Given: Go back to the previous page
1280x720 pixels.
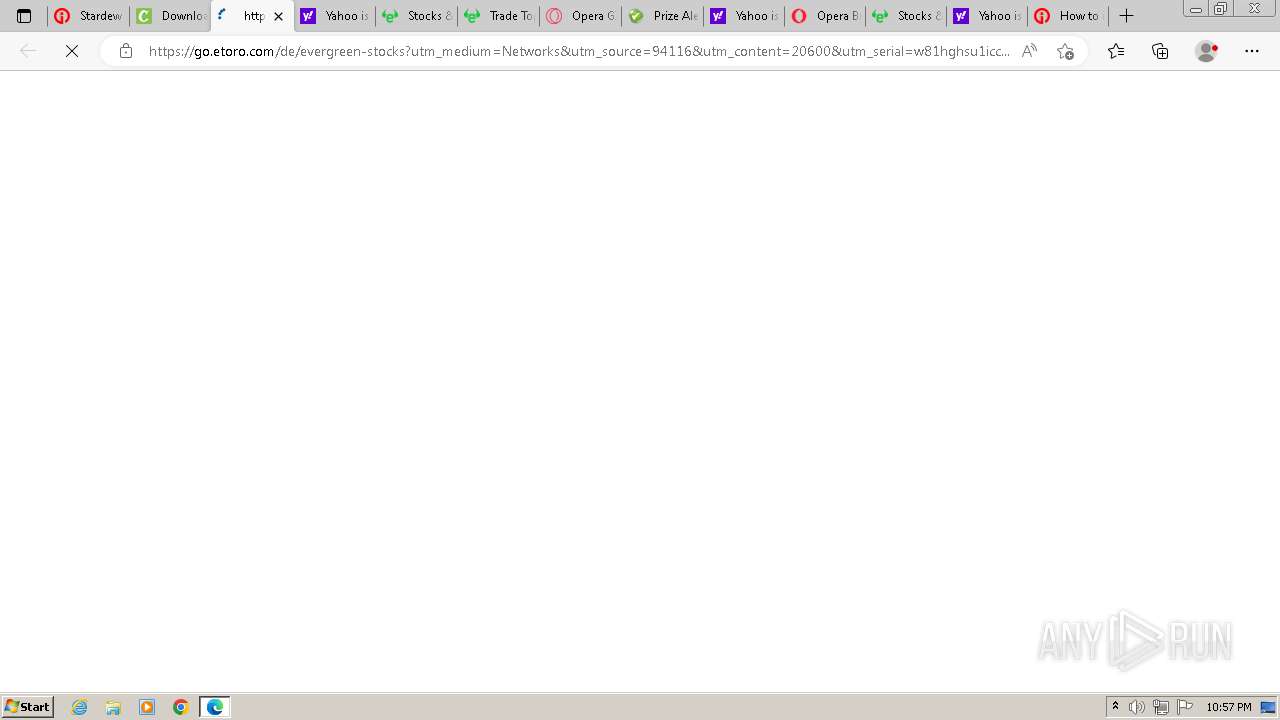Looking at the screenshot, I should [28, 51].
